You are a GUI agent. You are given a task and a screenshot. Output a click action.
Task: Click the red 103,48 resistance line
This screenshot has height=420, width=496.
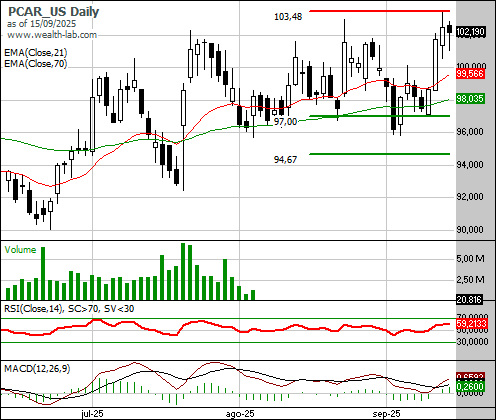pos(380,11)
